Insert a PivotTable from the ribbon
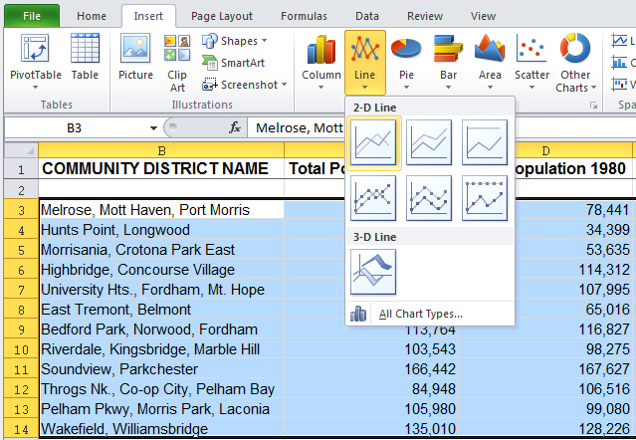 click(x=35, y=62)
